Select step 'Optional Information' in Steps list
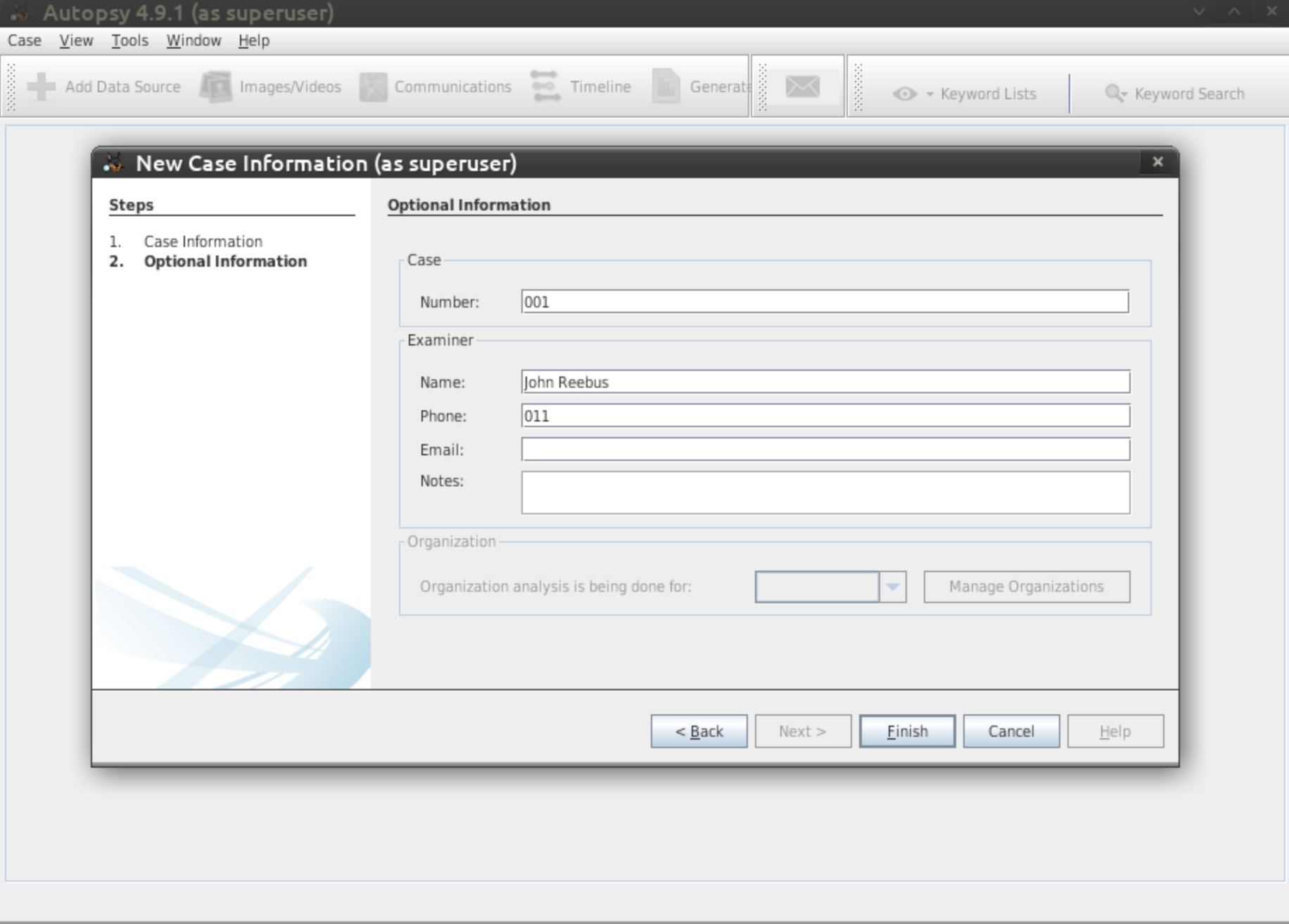The width and height of the screenshot is (1289, 924). [x=225, y=261]
